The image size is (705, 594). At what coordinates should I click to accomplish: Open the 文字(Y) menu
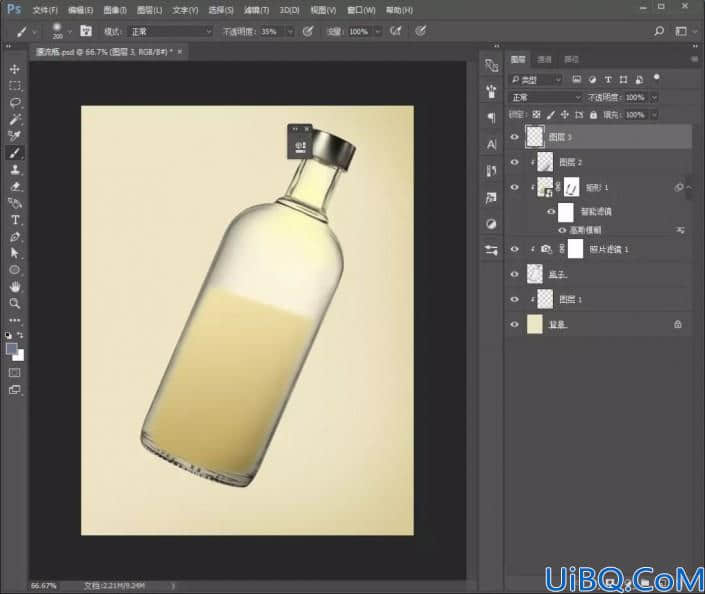point(185,9)
